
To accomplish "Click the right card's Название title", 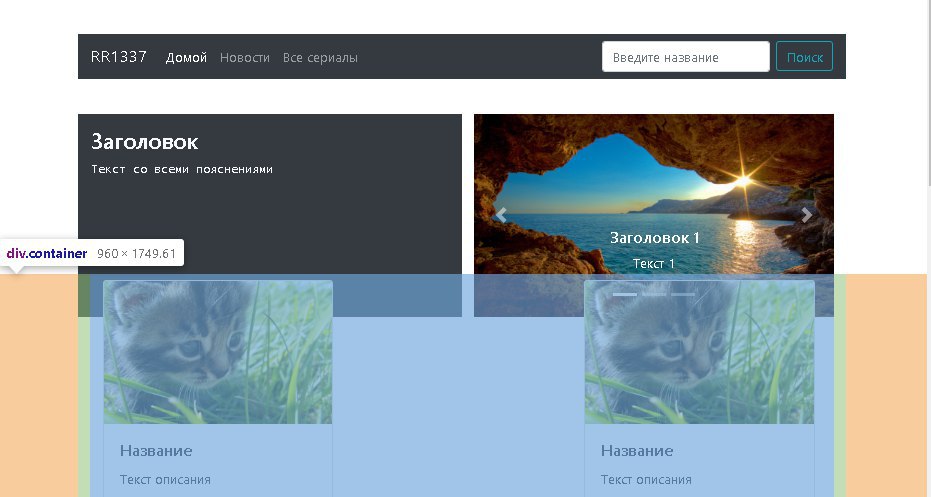I will (637, 451).
